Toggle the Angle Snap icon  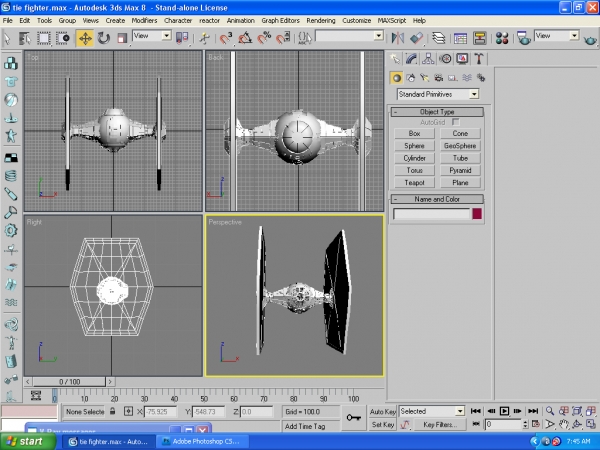pos(245,38)
